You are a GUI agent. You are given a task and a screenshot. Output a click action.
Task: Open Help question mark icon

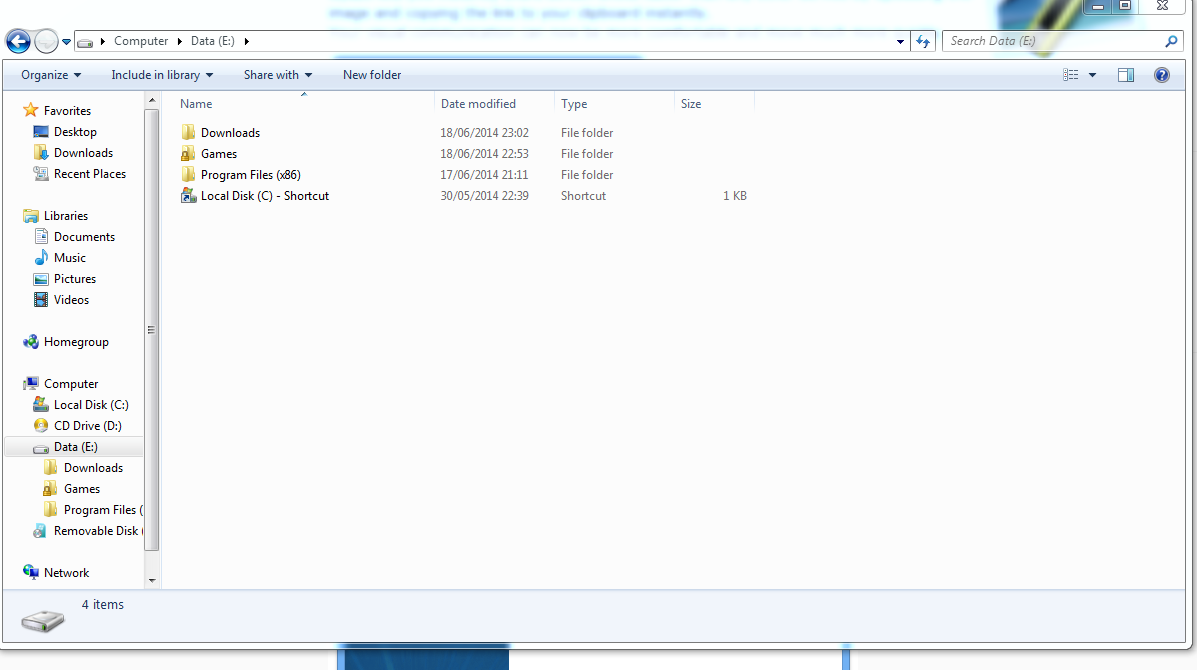point(1162,75)
